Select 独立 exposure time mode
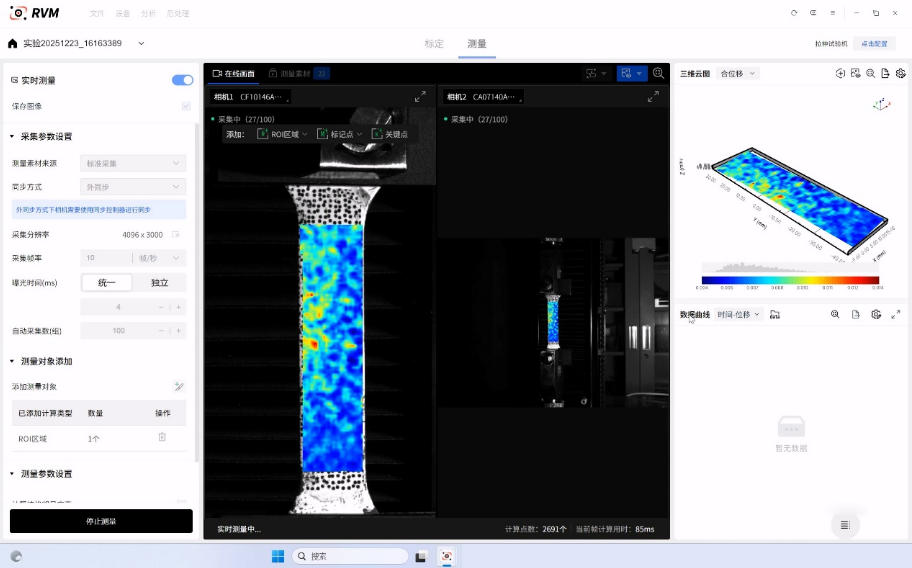Image resolution: width=912 pixels, height=568 pixels. (x=159, y=283)
